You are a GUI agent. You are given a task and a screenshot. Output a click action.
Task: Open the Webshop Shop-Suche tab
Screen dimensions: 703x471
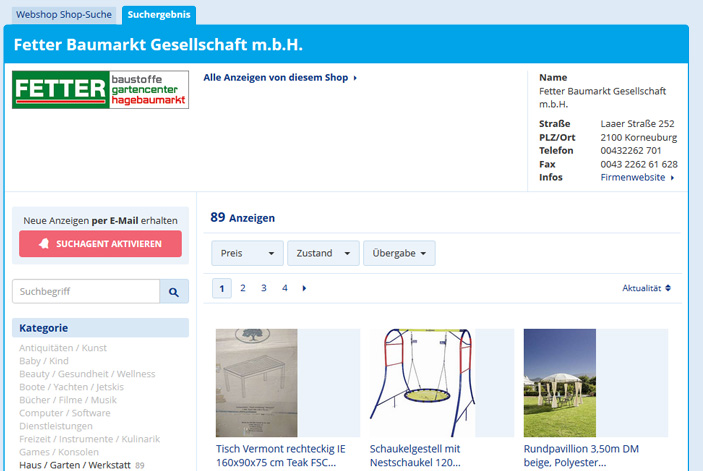pyautogui.click(x=64, y=15)
